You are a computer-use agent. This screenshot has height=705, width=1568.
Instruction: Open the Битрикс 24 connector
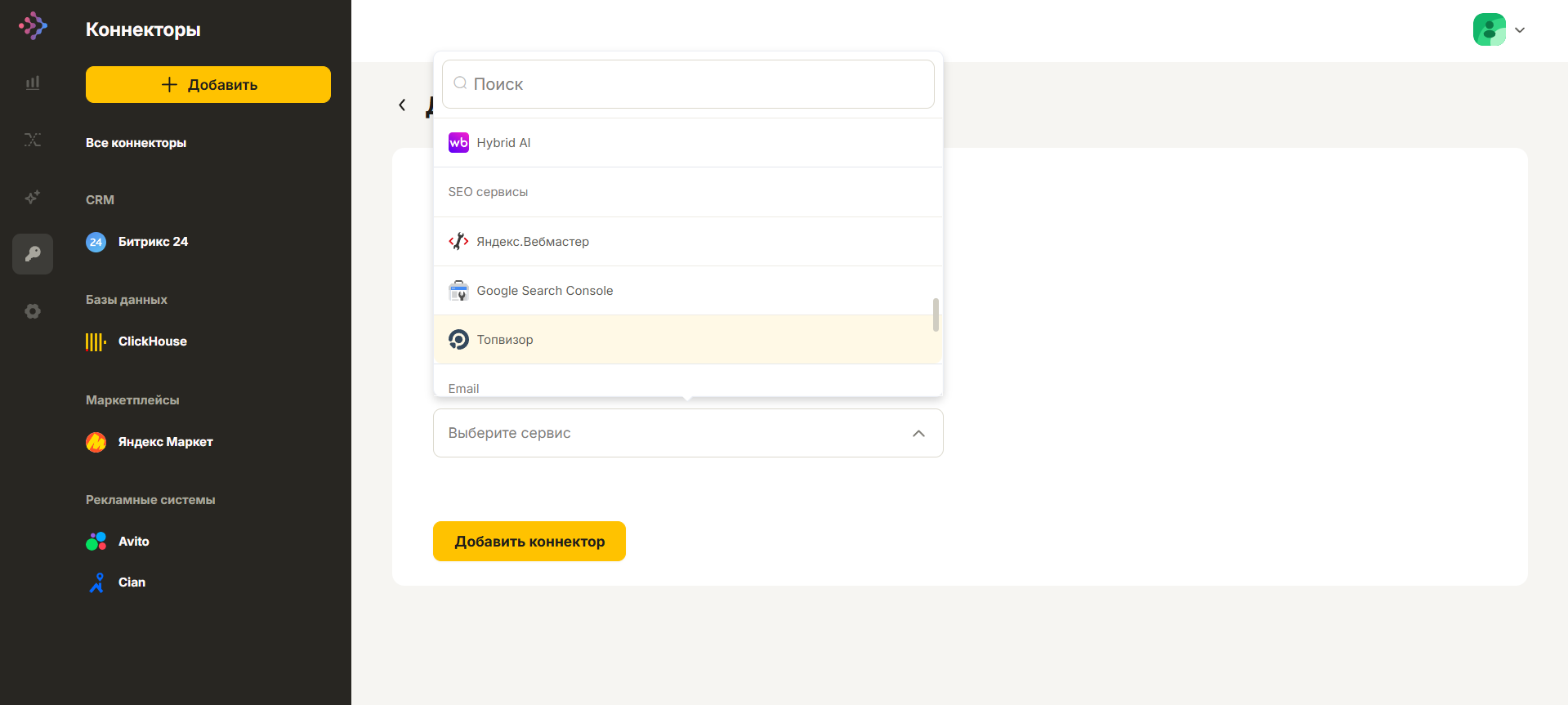click(x=153, y=242)
